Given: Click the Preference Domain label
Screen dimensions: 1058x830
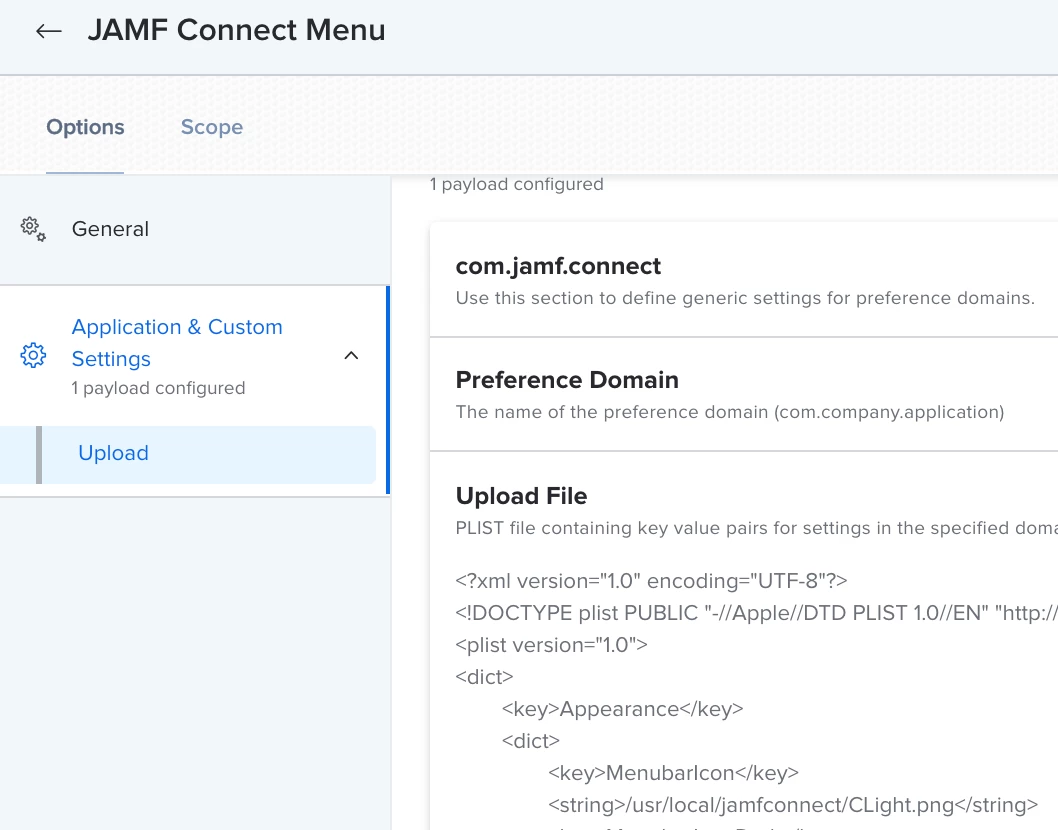Looking at the screenshot, I should point(567,380).
